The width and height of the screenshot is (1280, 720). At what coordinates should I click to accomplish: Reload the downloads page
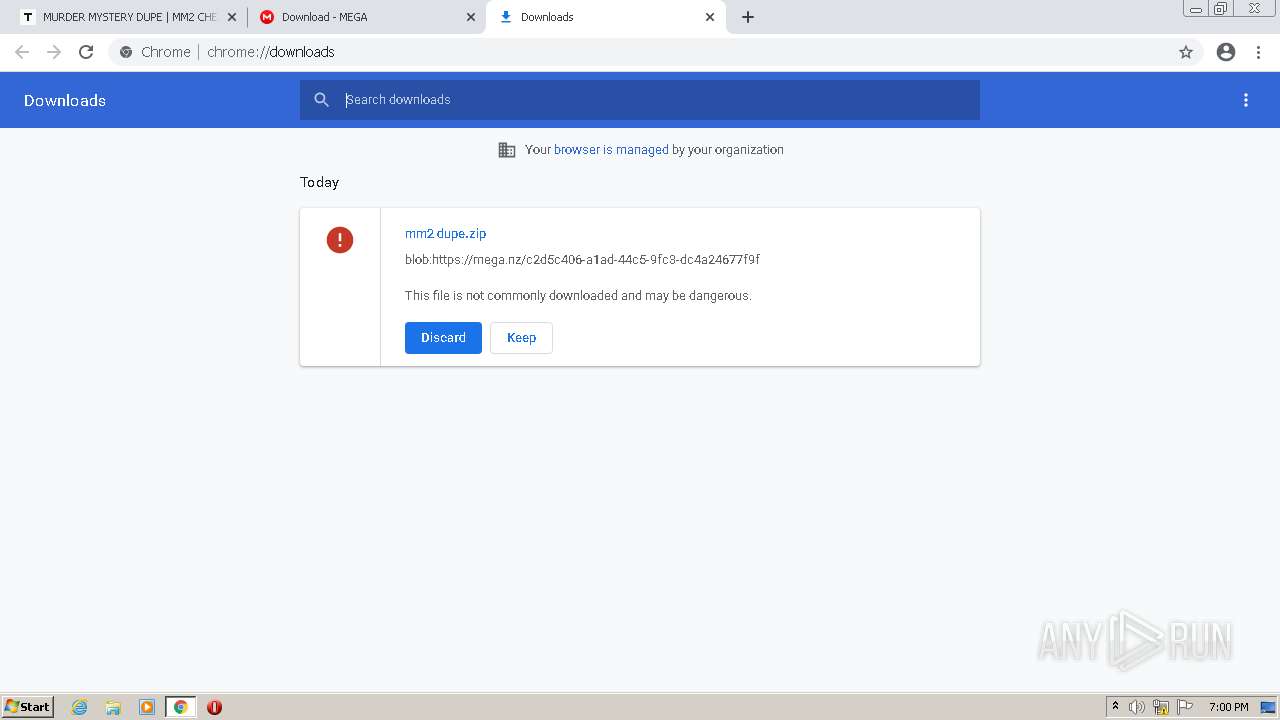pos(86,52)
